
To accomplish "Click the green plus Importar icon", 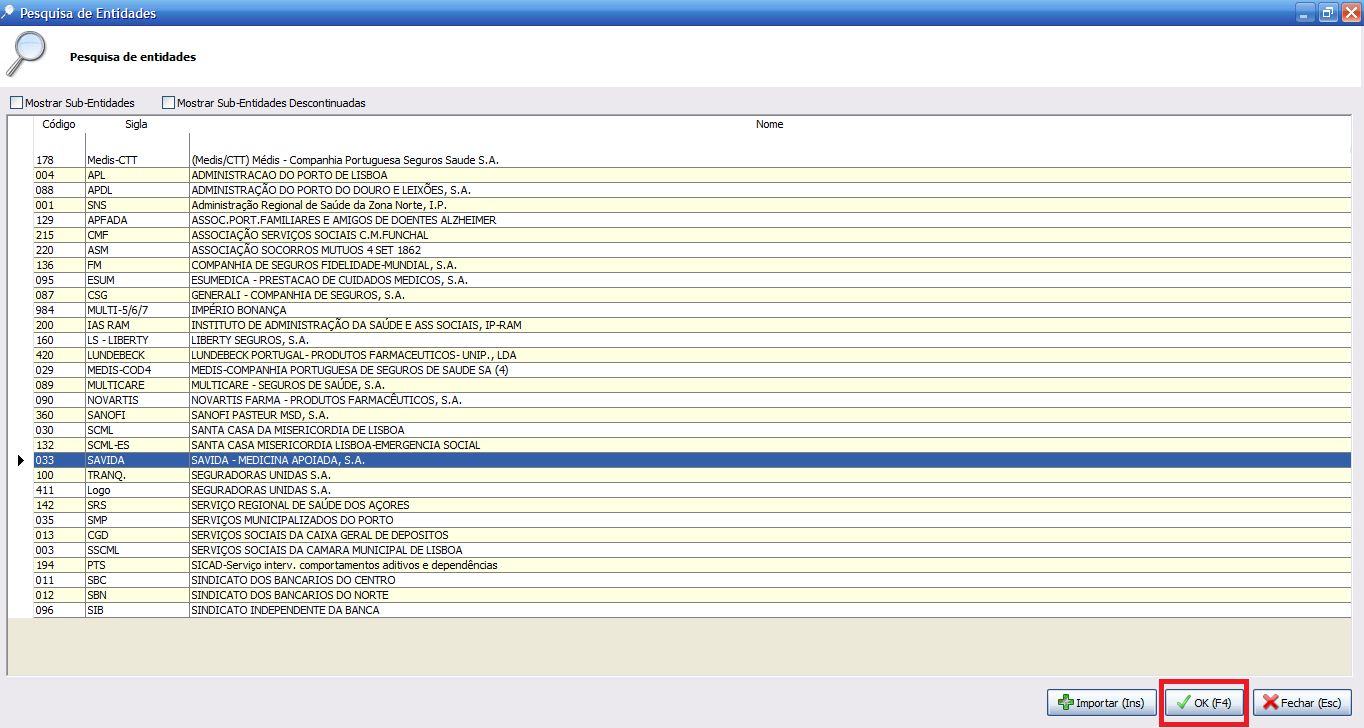I will (1066, 703).
